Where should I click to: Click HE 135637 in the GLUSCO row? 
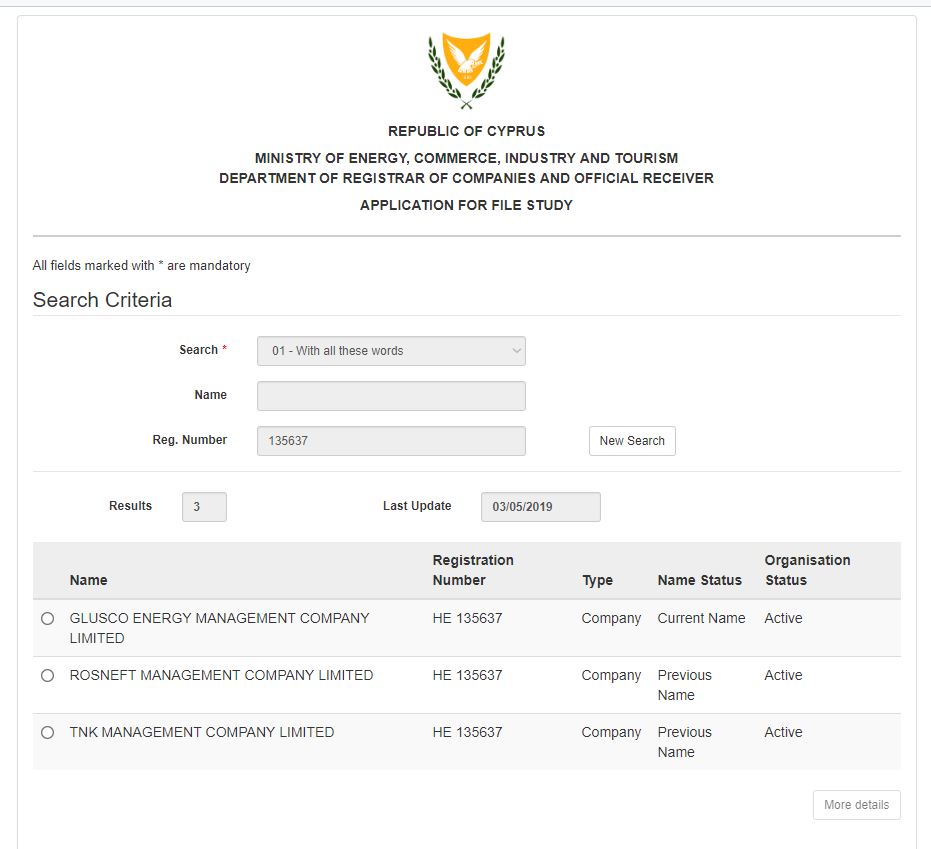click(467, 619)
